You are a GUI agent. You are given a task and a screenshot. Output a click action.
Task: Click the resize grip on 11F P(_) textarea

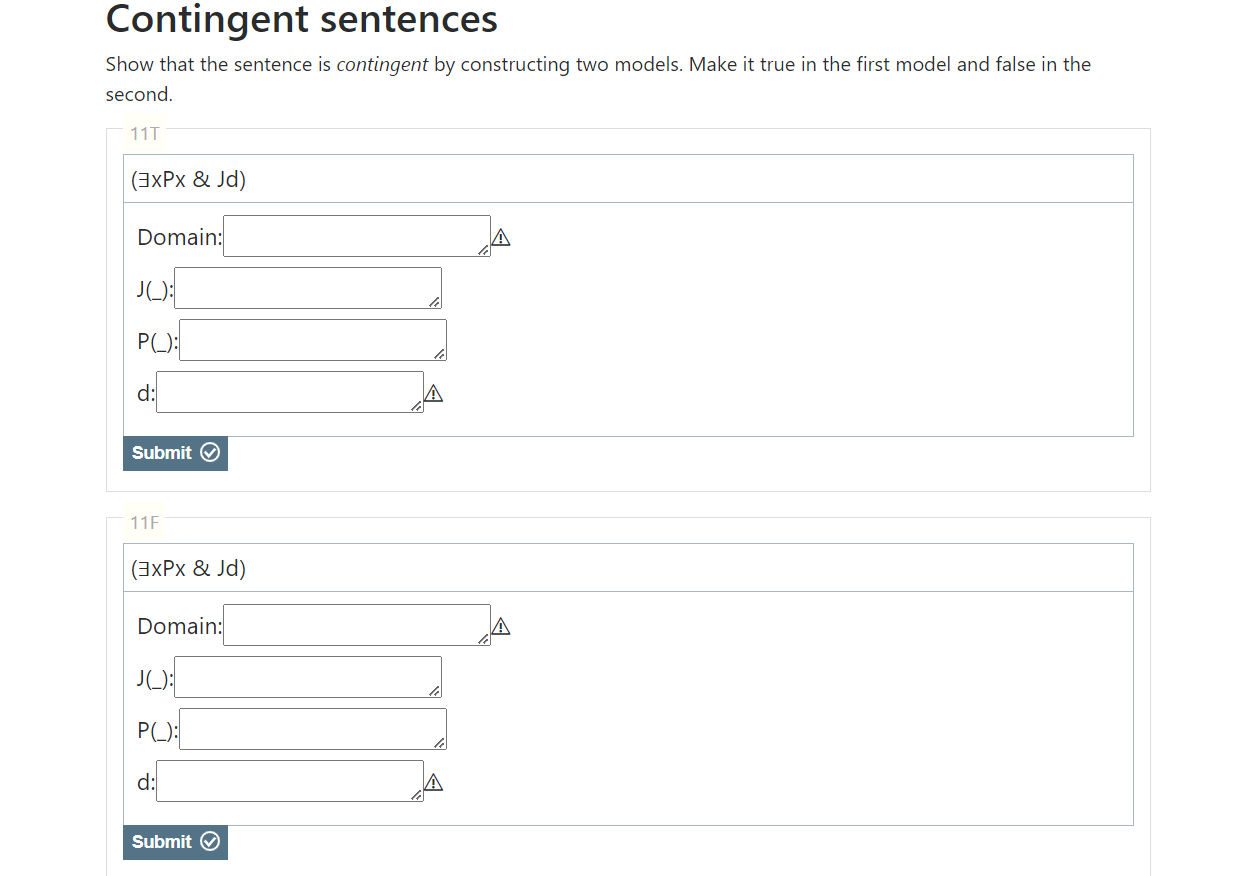[440, 745]
